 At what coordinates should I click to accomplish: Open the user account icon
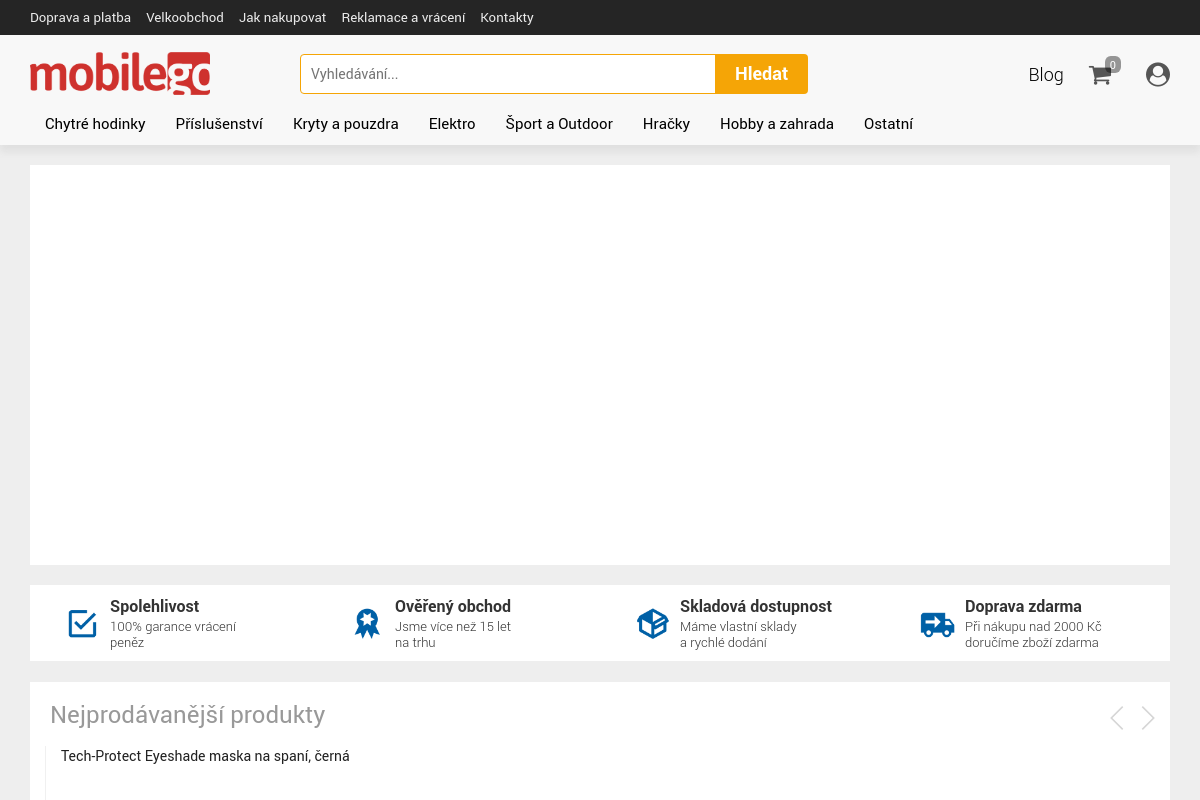pos(1158,75)
